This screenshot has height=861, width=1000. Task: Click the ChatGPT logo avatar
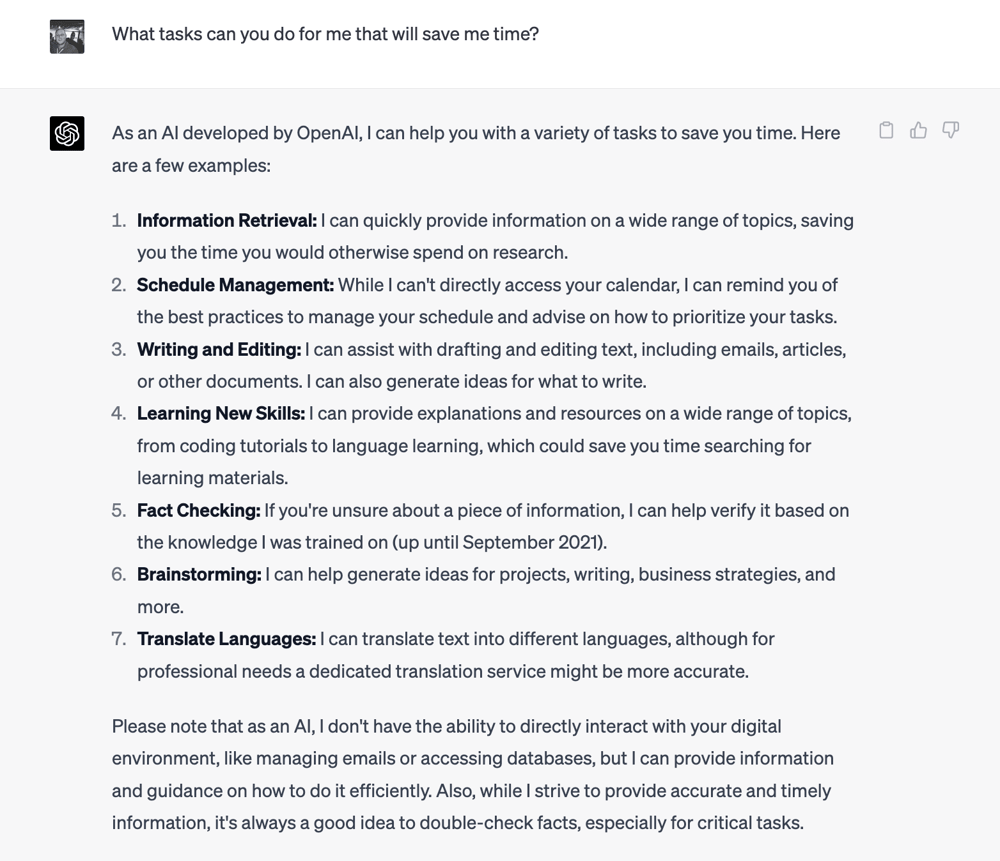pyautogui.click(x=67, y=133)
